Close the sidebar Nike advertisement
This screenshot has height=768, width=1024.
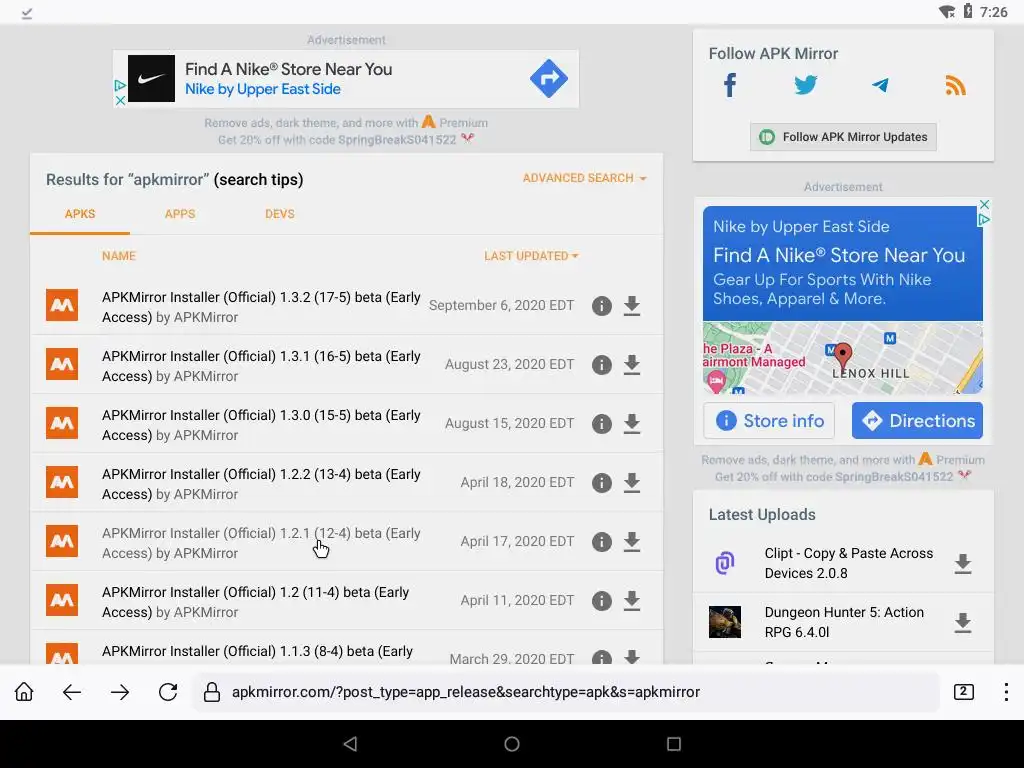984,204
